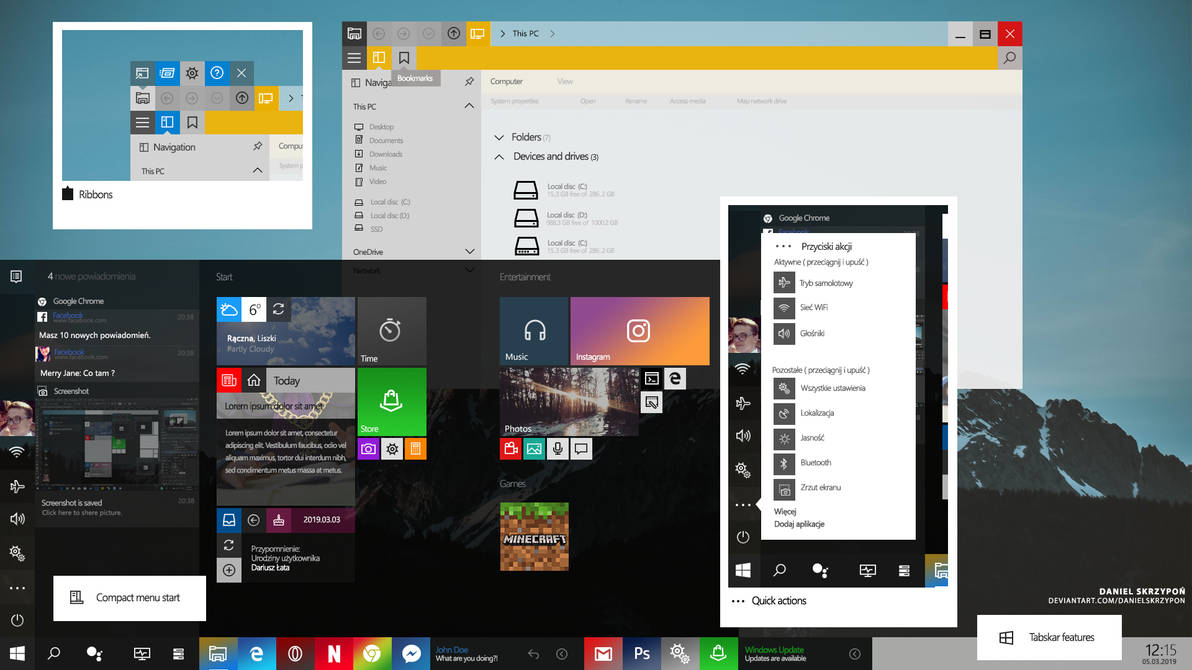Select the Tryb samolotowy quick action
The width and height of the screenshot is (1192, 670).
(783, 282)
